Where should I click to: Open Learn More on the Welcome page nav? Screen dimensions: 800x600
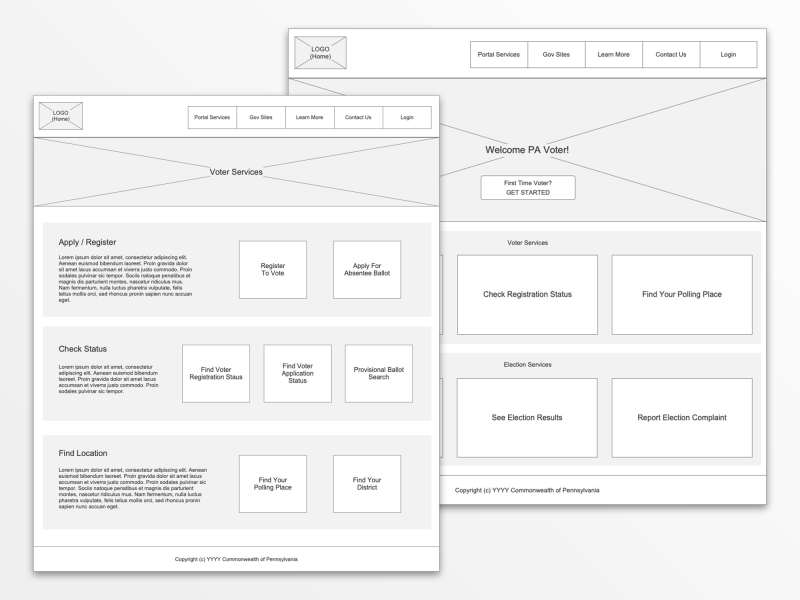click(614, 54)
